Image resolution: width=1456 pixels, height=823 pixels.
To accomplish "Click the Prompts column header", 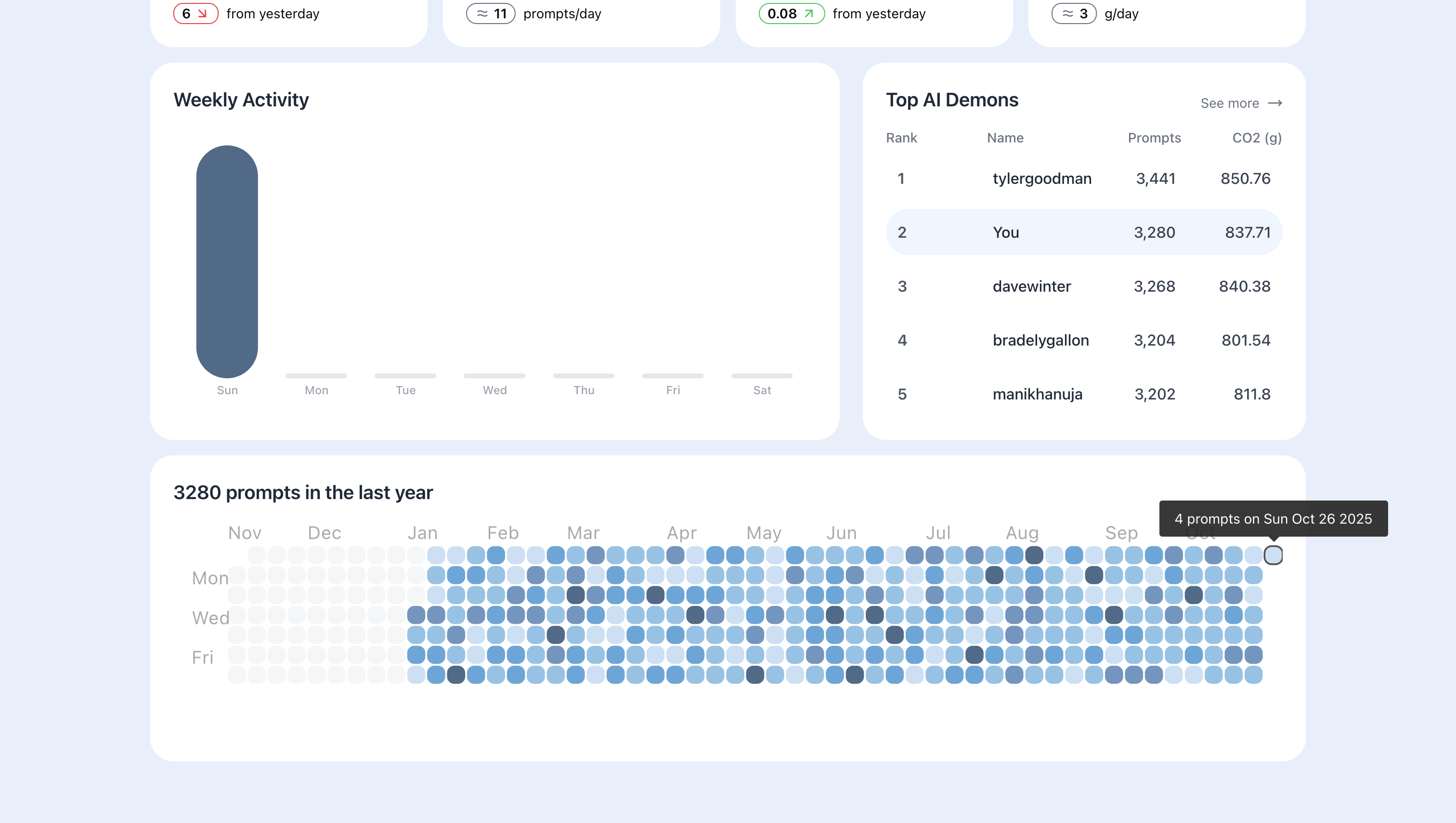I will click(1154, 138).
